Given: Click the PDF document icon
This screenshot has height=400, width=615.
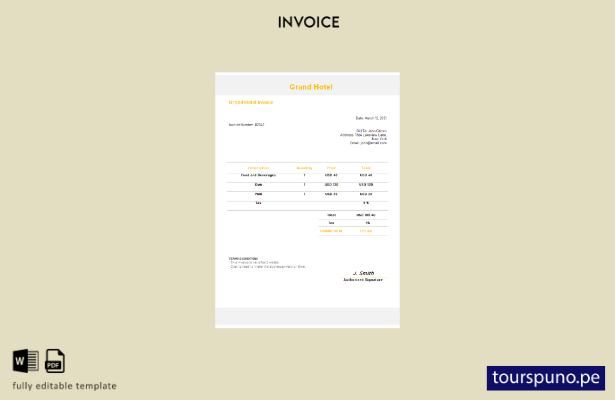Looking at the screenshot, I should [55, 361].
